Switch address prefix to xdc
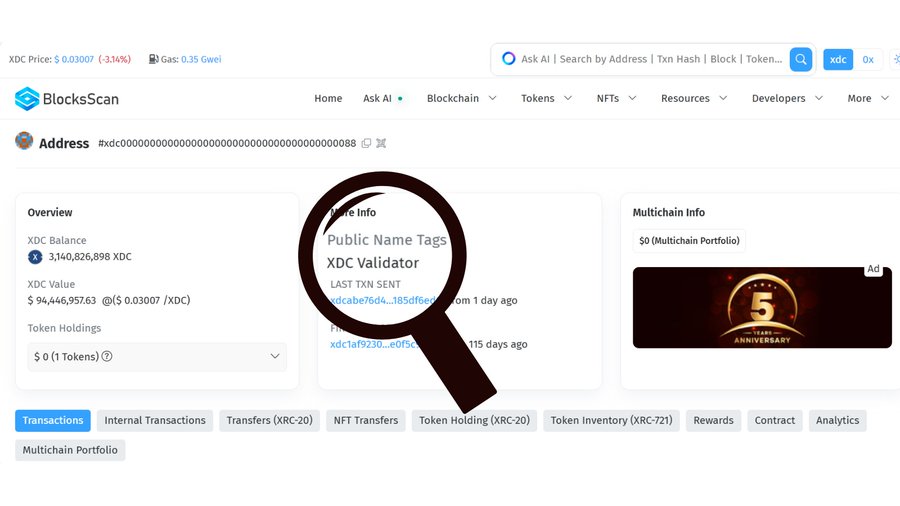The image size is (900, 506). [x=838, y=59]
